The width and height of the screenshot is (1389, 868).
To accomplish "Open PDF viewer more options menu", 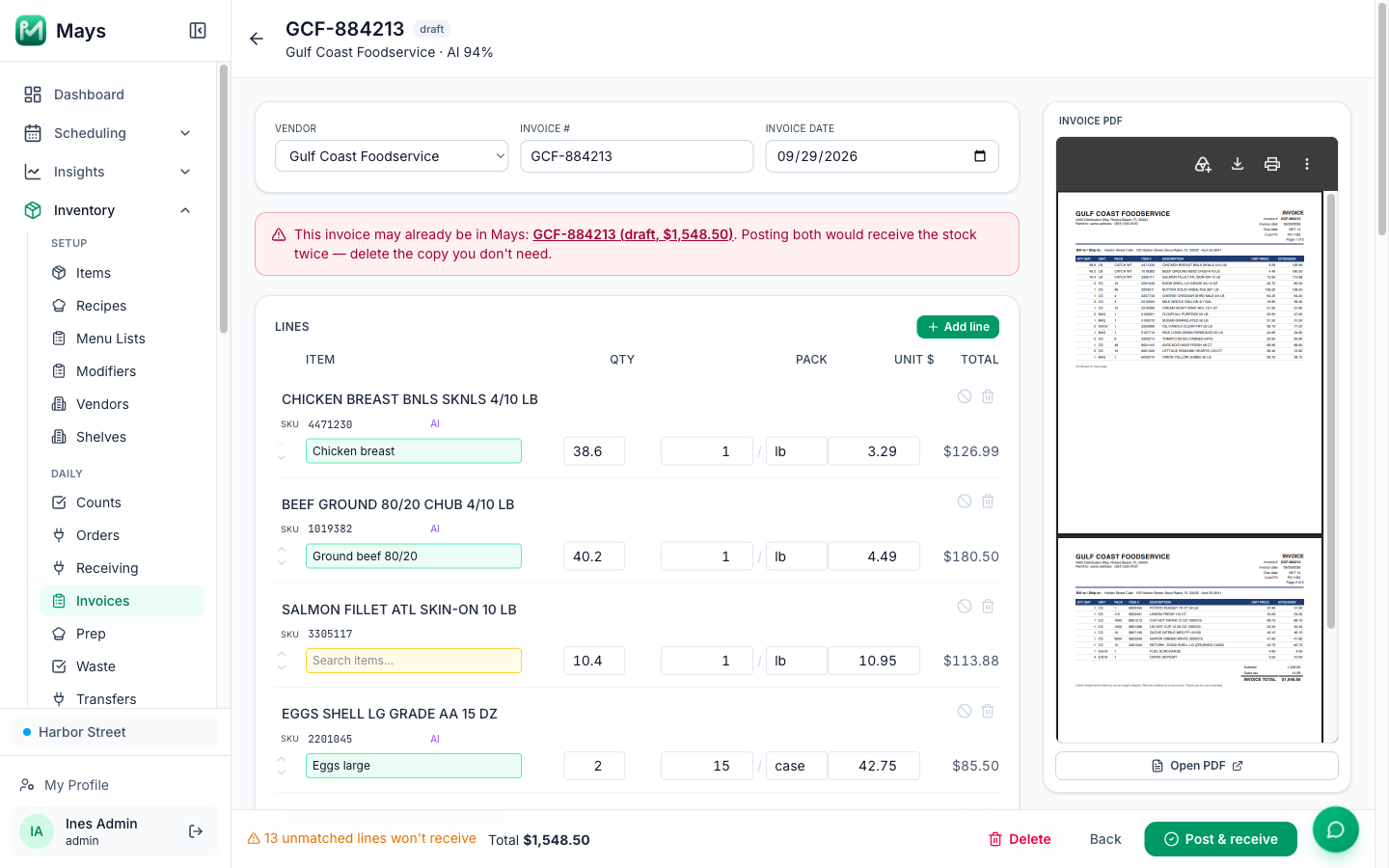I will pos(1307,164).
